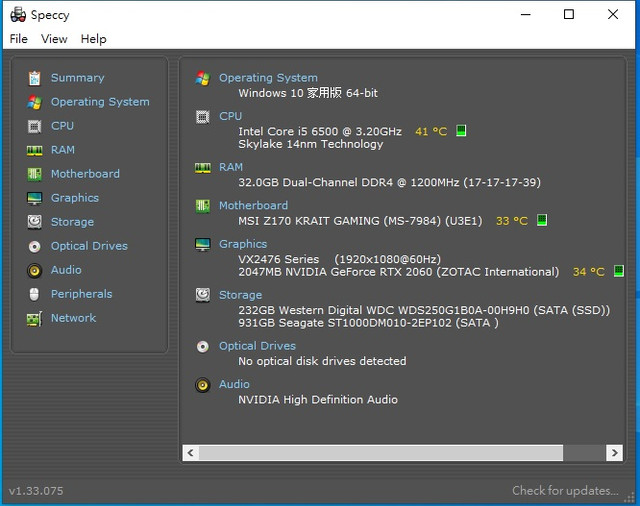Click the green temperature indicator next to 33 °C
The height and width of the screenshot is (506, 640).
[542, 220]
